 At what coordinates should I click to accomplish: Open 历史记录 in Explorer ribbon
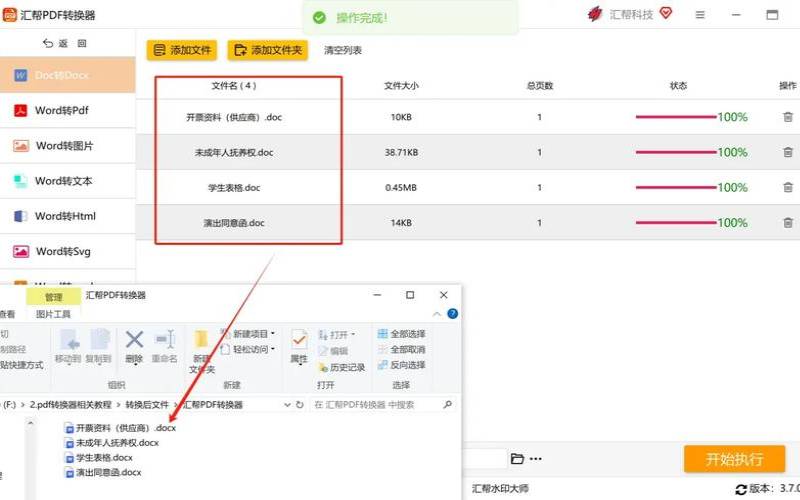click(x=341, y=367)
